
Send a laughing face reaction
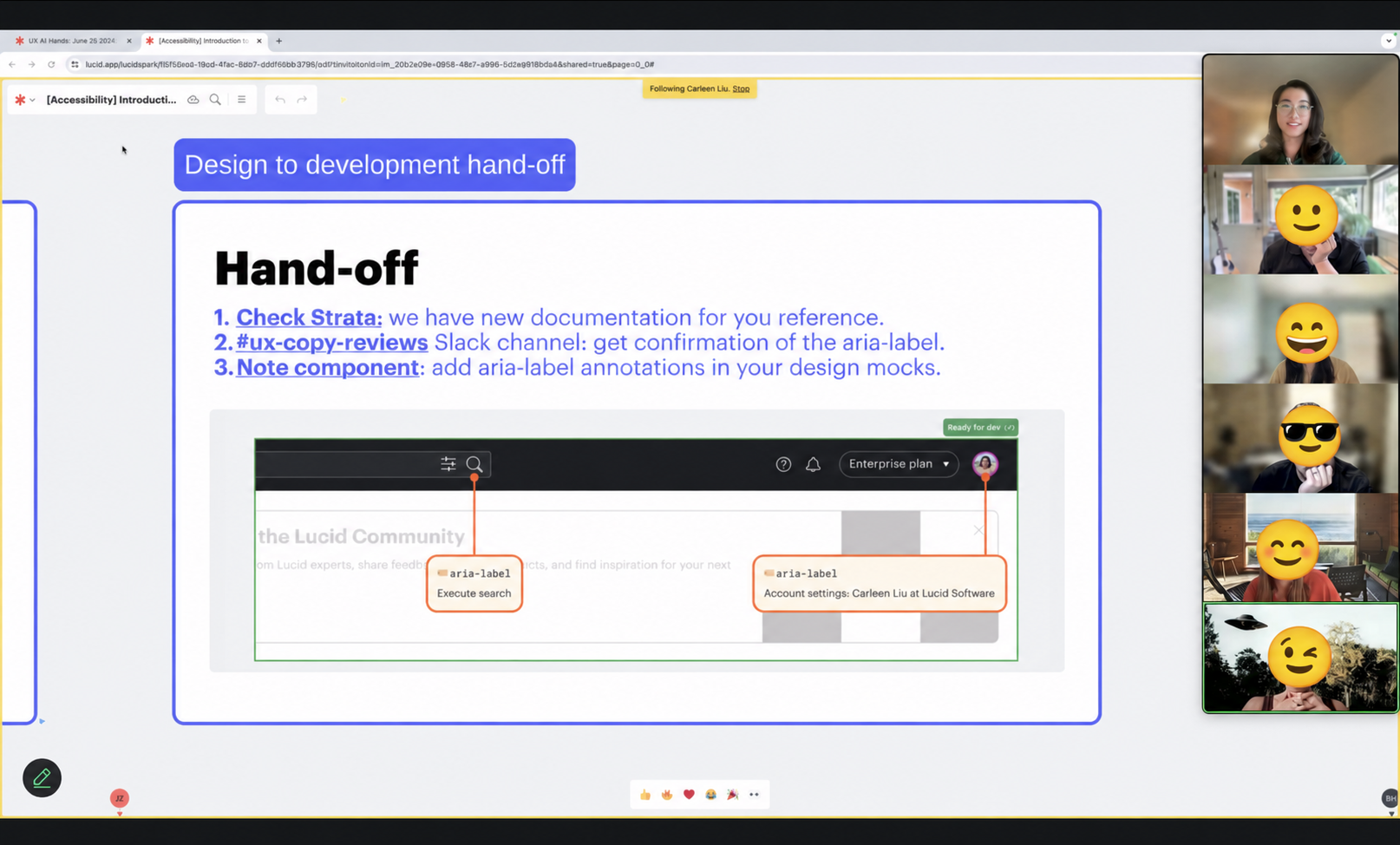pos(710,795)
